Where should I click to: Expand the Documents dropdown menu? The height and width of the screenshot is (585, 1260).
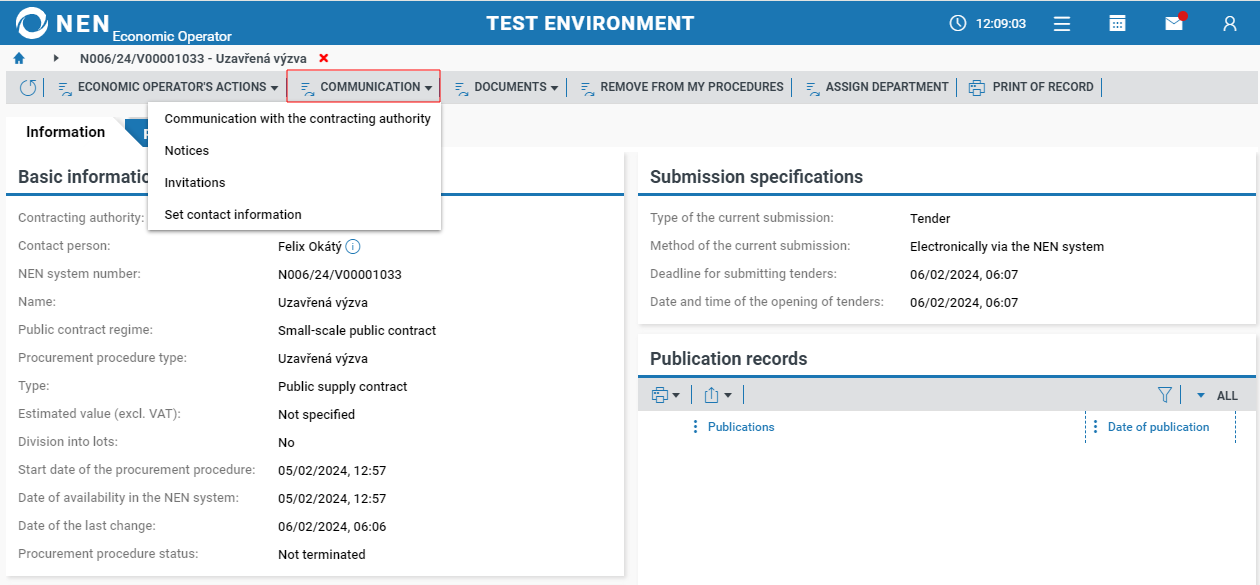[507, 87]
